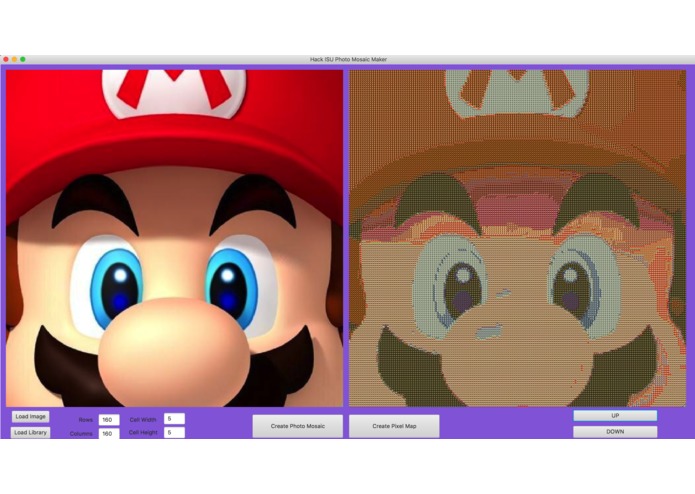Click the Cell Width label
695x494 pixels.
pos(143,419)
